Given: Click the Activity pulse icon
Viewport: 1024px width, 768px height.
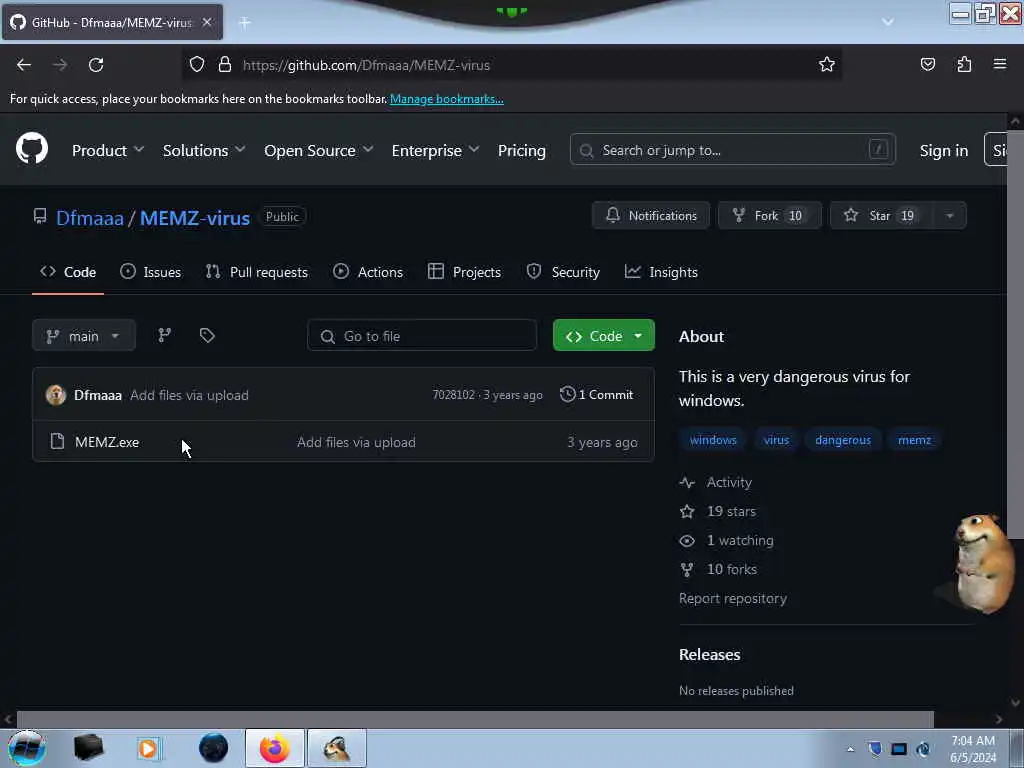Looking at the screenshot, I should click(x=687, y=483).
